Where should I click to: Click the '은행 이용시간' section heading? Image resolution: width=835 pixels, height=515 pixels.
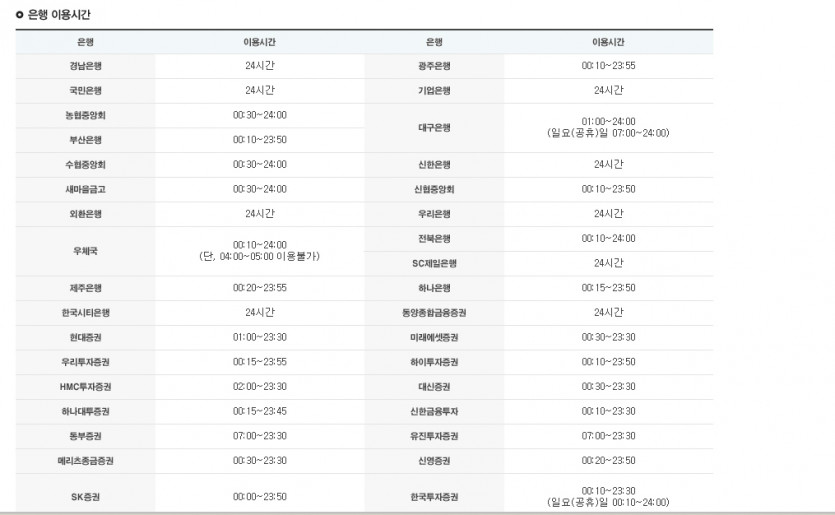click(59, 15)
